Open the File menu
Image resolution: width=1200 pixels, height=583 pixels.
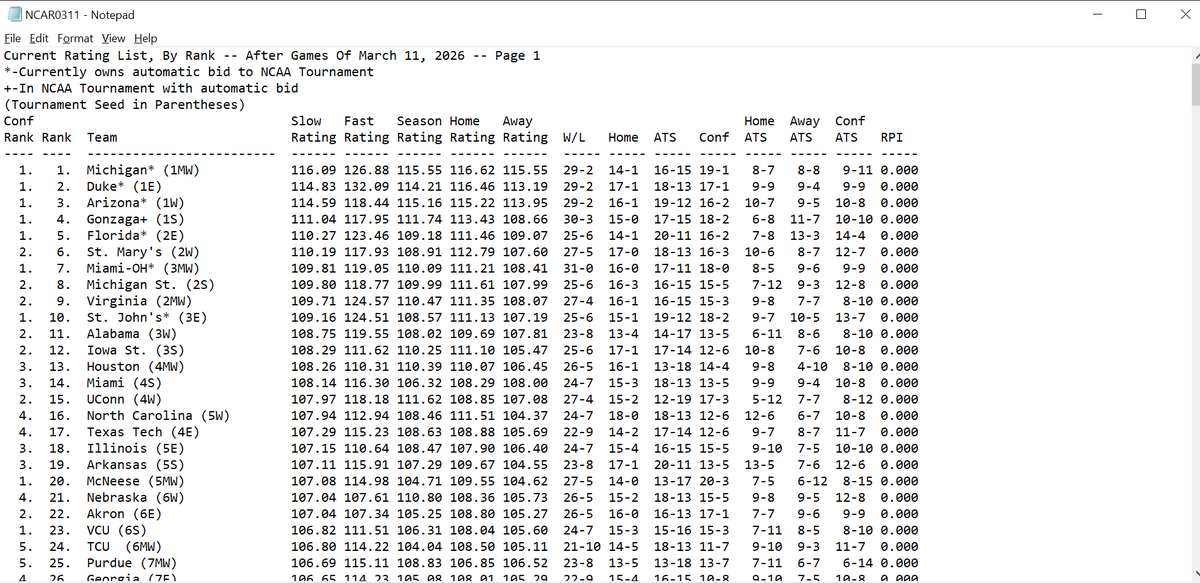[14, 38]
